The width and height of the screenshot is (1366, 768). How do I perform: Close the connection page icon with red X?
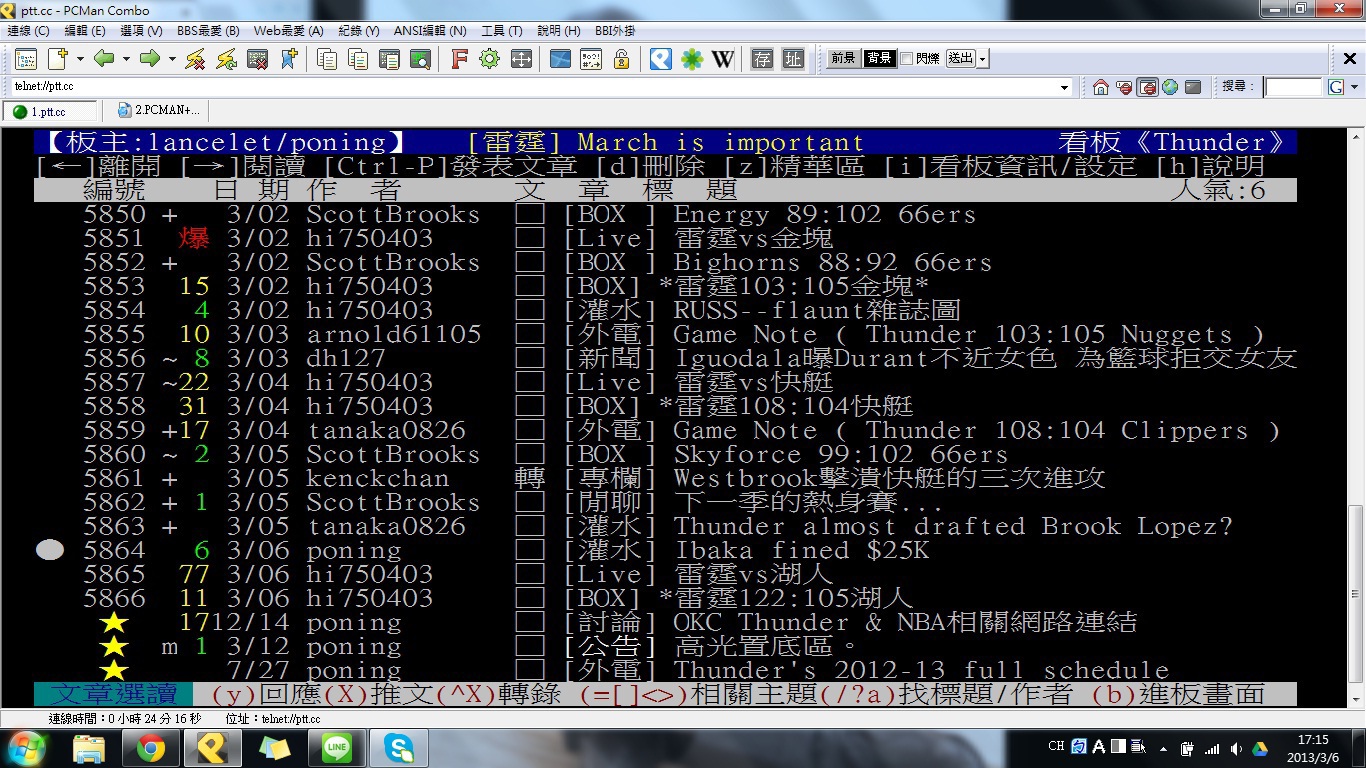point(257,59)
